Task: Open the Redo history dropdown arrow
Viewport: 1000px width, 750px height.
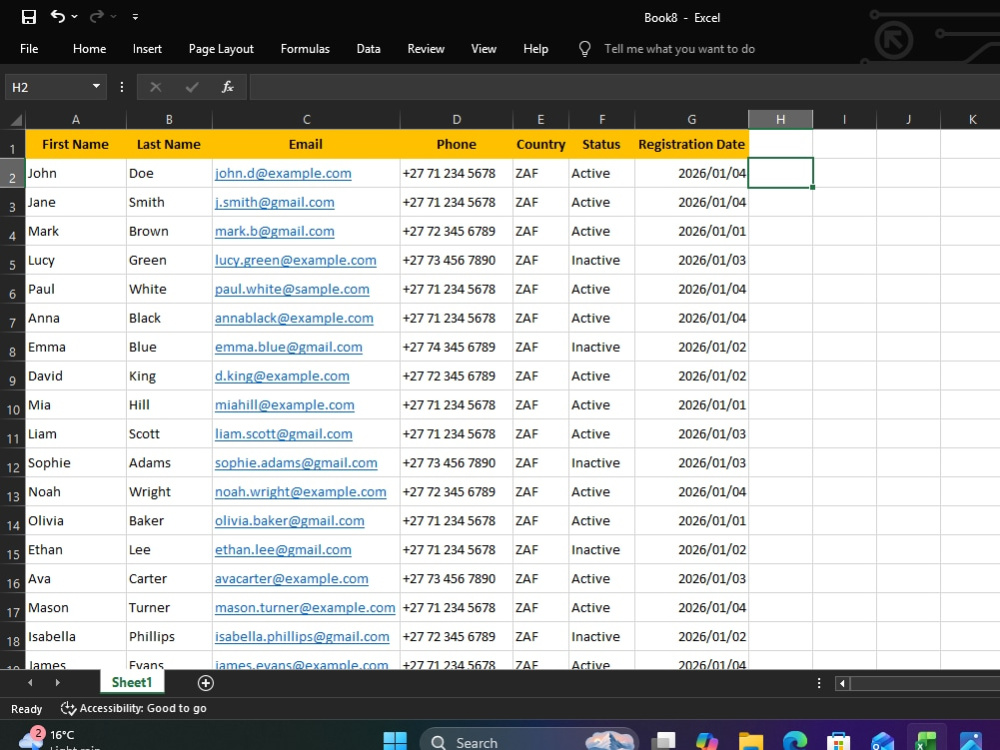Action: [x=114, y=17]
